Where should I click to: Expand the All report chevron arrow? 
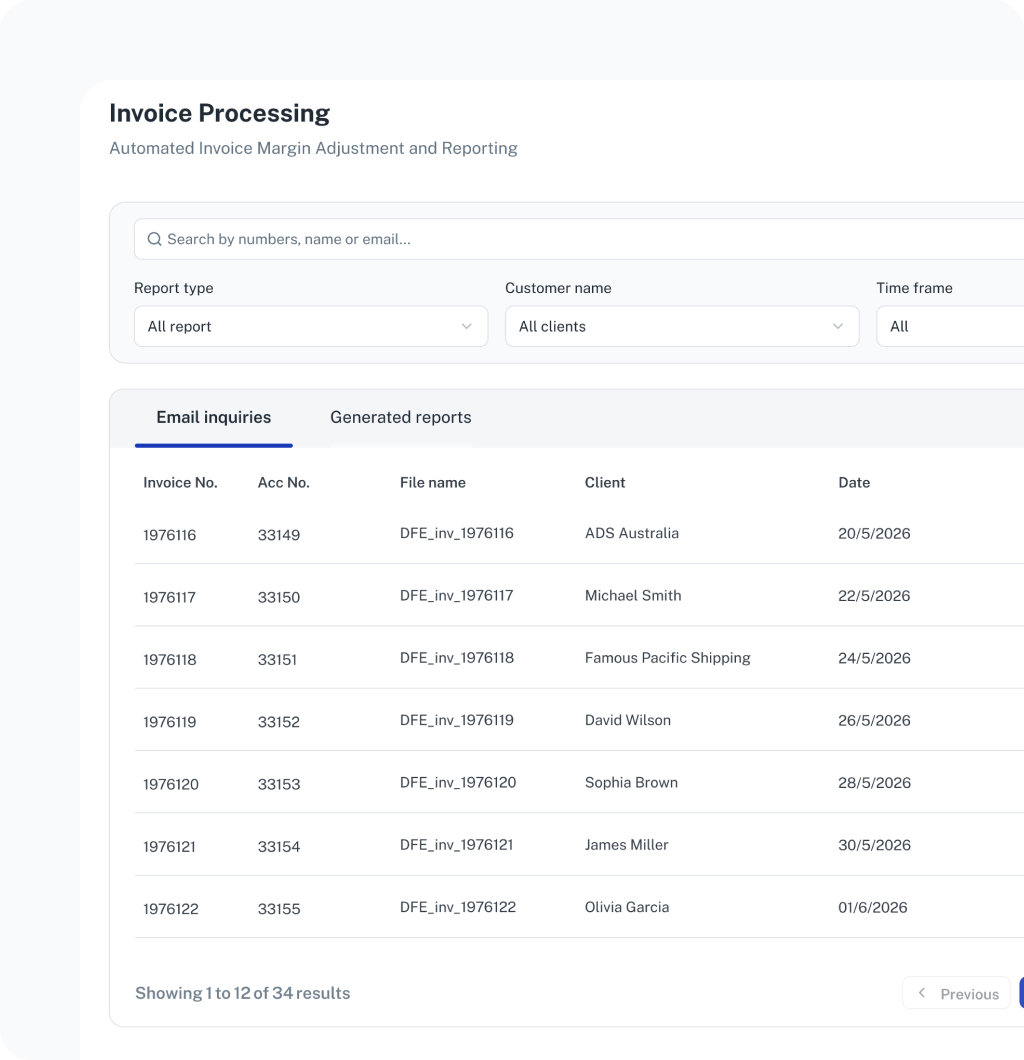point(466,327)
